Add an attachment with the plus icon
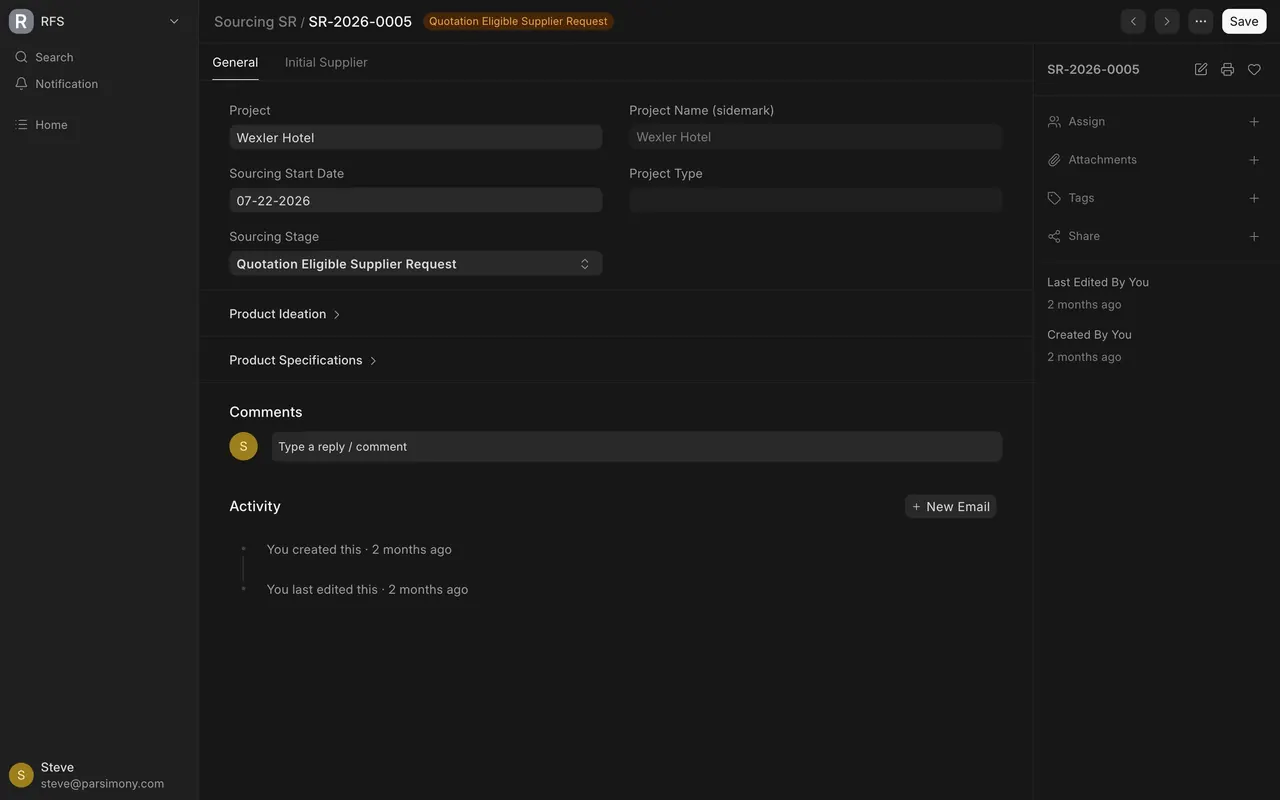Screen dimensions: 1280x800 1254,160
